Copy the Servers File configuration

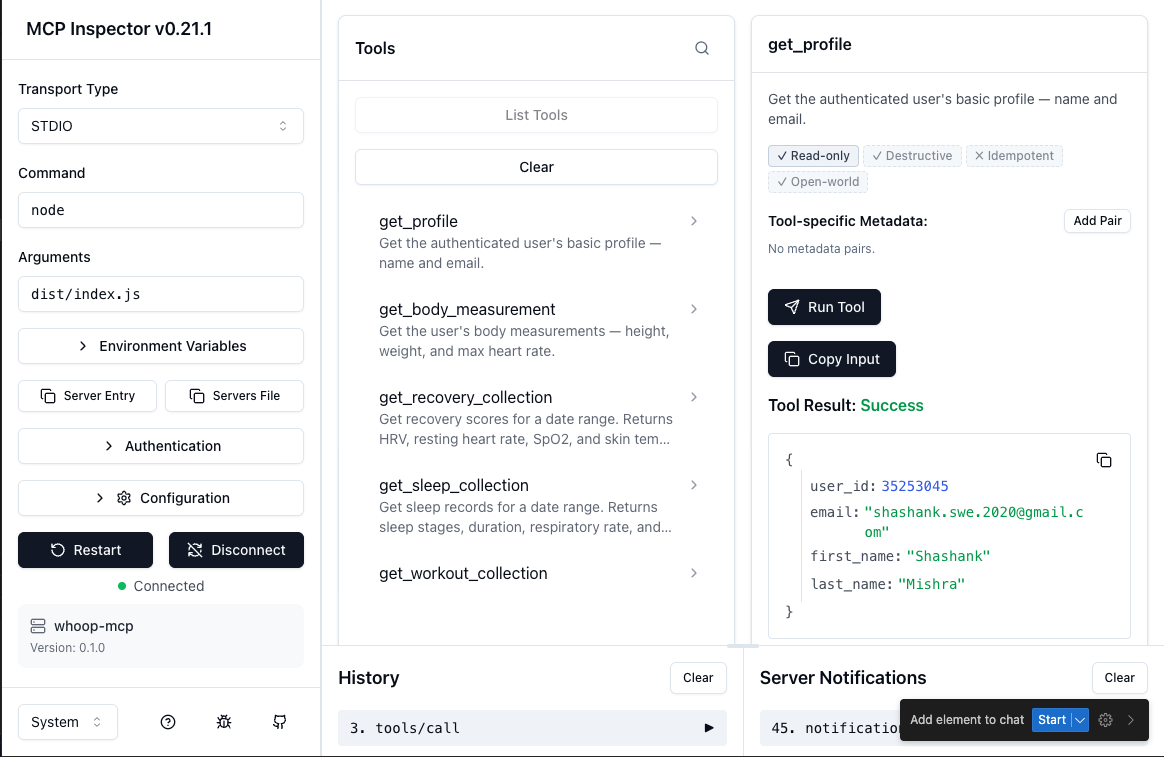tap(234, 396)
